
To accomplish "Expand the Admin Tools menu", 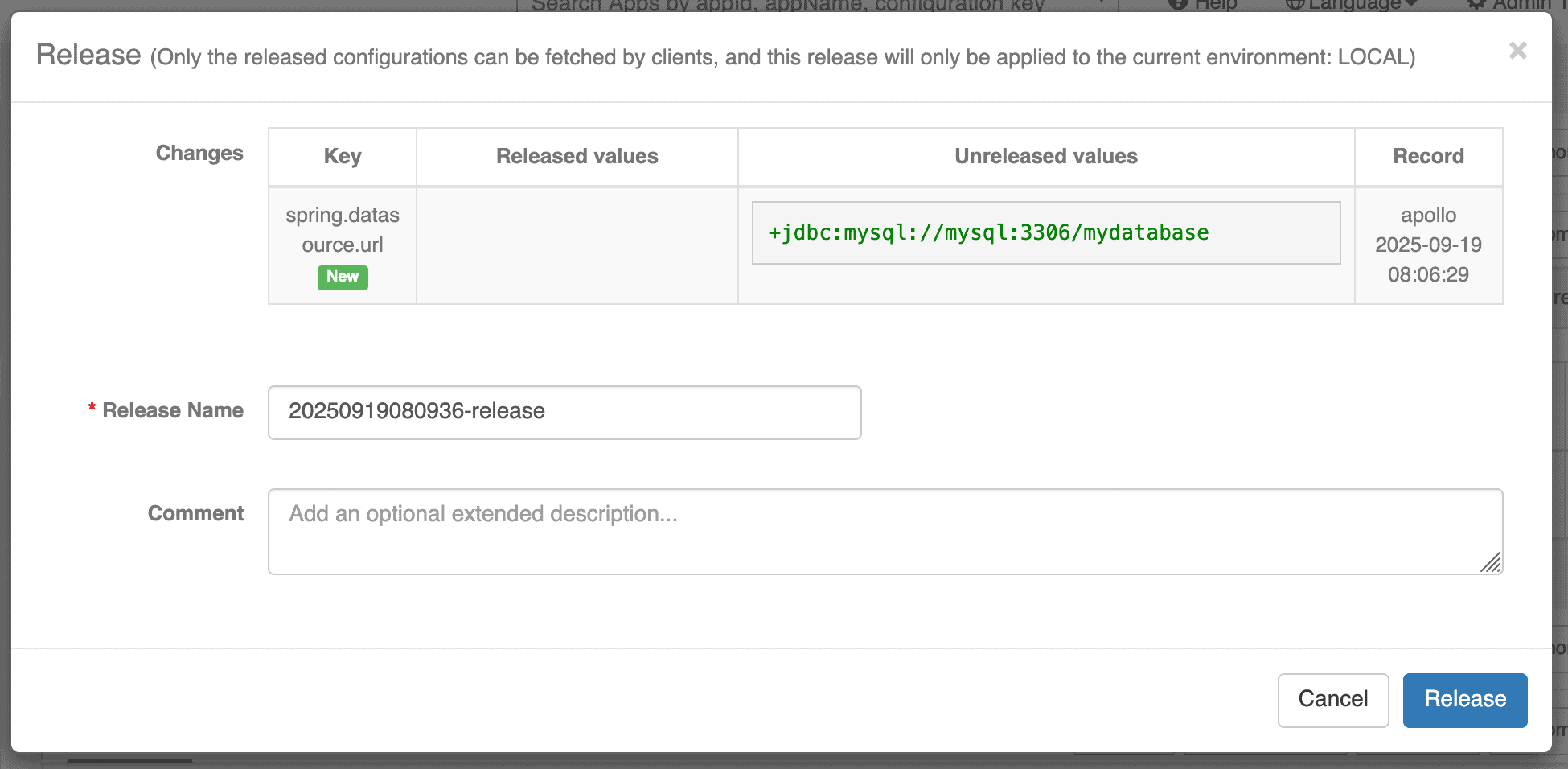I will pyautogui.click(x=1520, y=4).
